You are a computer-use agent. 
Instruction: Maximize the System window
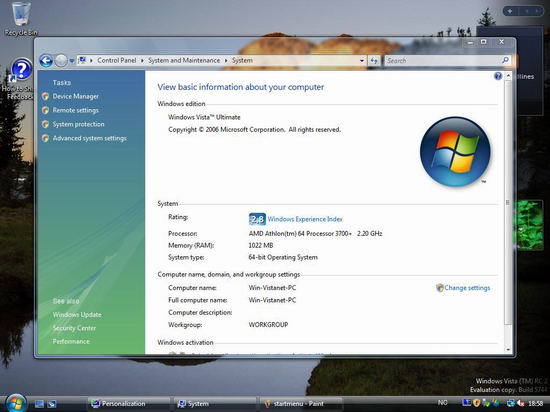pyautogui.click(x=484, y=42)
